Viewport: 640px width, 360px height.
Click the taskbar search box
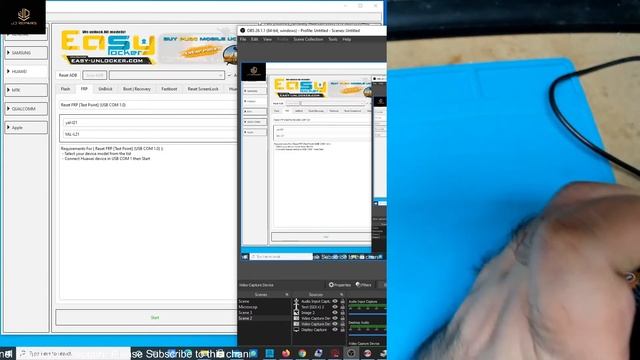(x=73, y=353)
